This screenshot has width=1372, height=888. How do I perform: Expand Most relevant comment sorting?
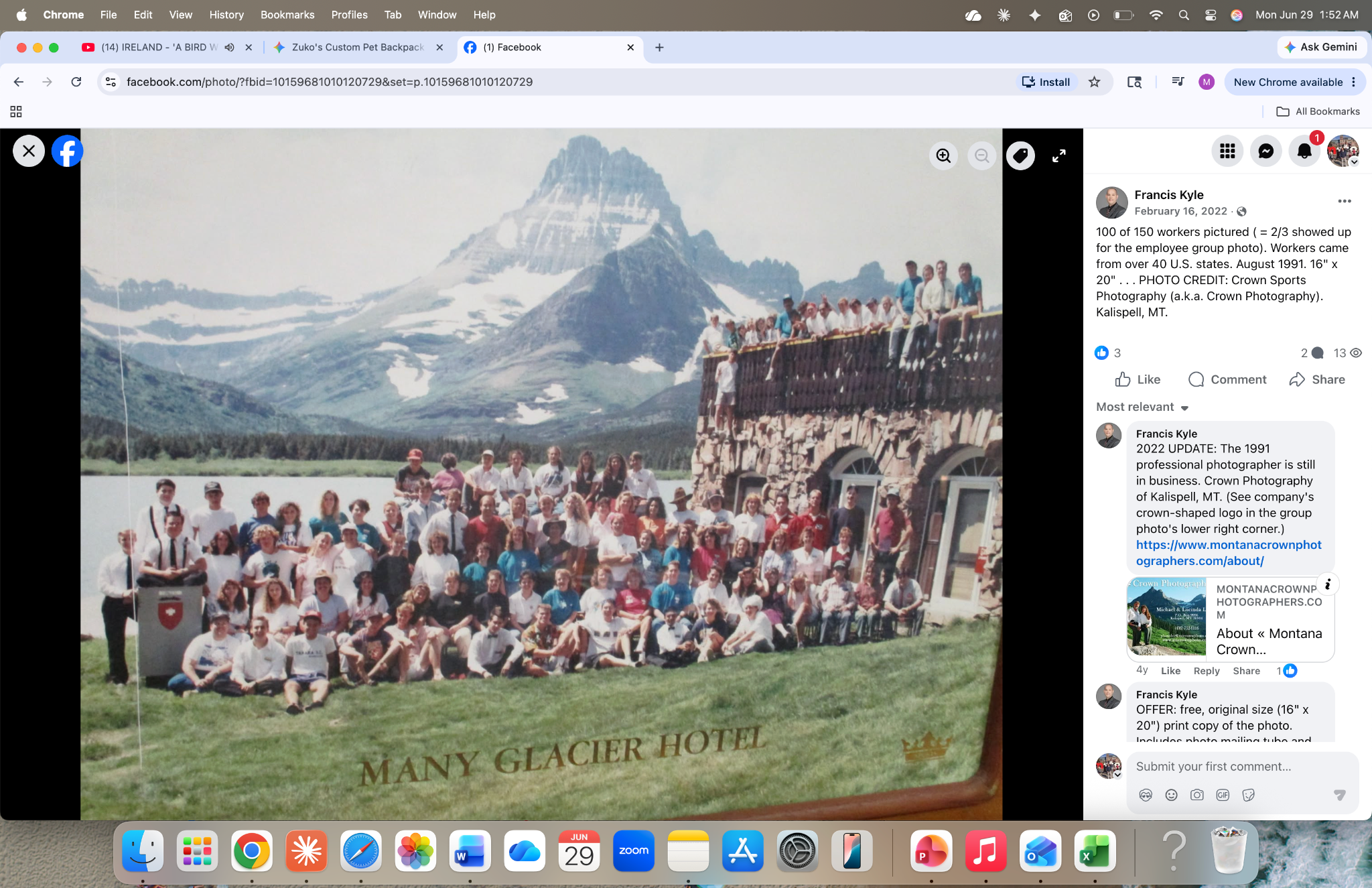pyautogui.click(x=1142, y=407)
